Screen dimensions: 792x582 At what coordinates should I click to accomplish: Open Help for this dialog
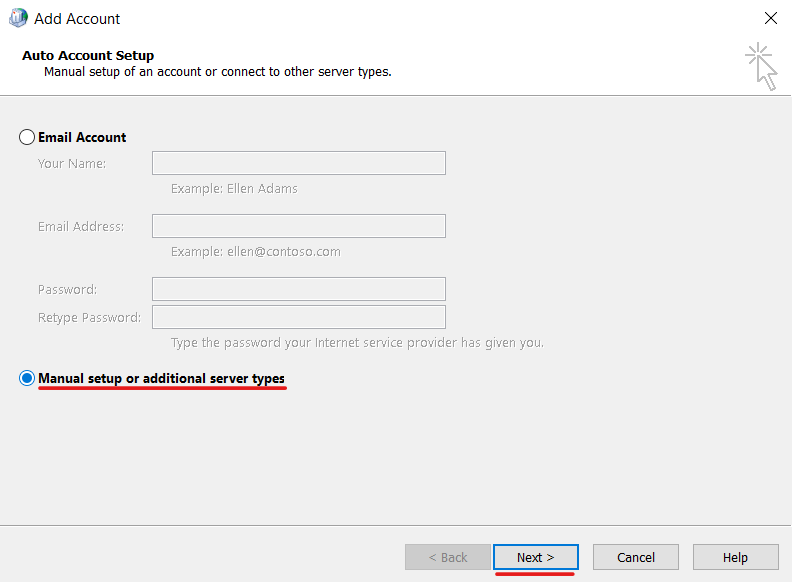point(735,557)
